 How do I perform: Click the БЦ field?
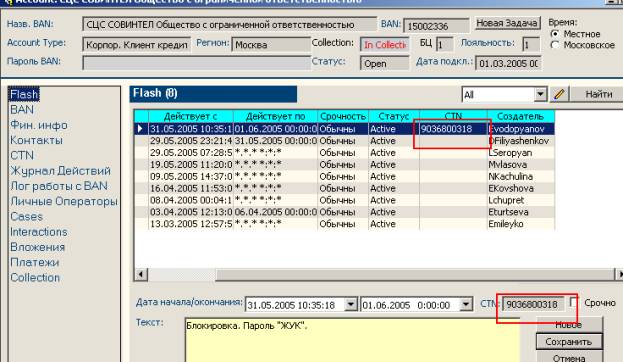point(445,45)
